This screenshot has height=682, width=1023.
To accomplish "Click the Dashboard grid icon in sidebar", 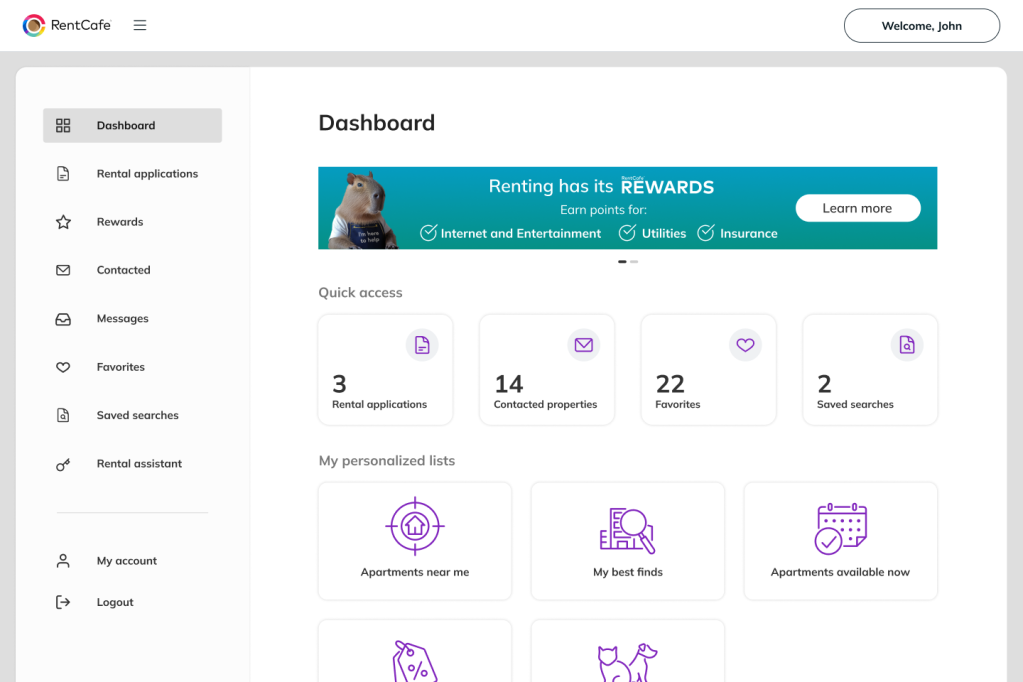I will (63, 125).
